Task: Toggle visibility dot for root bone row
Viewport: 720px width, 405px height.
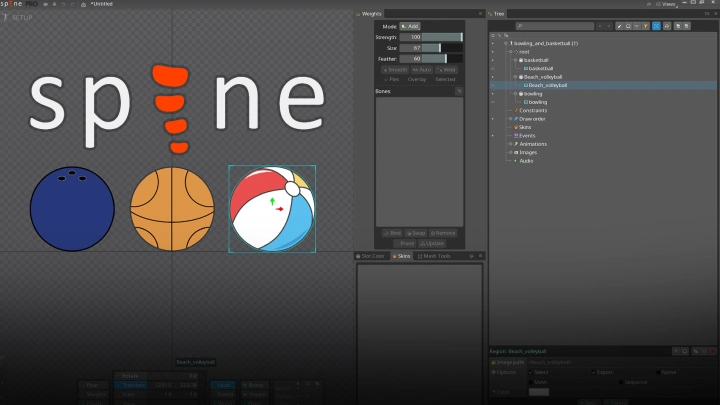Action: pos(493,52)
